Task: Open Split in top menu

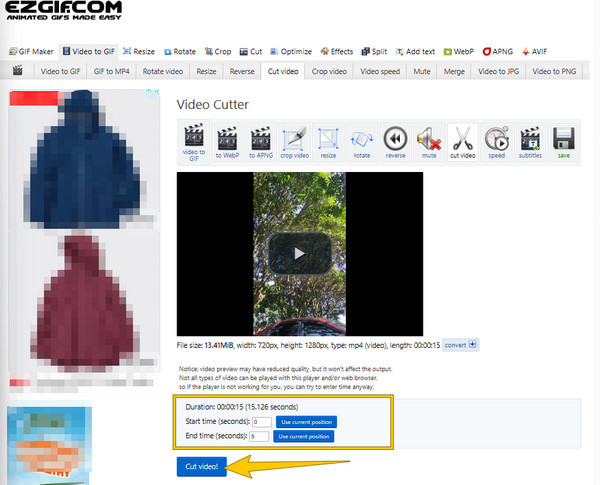Action: tap(374, 51)
